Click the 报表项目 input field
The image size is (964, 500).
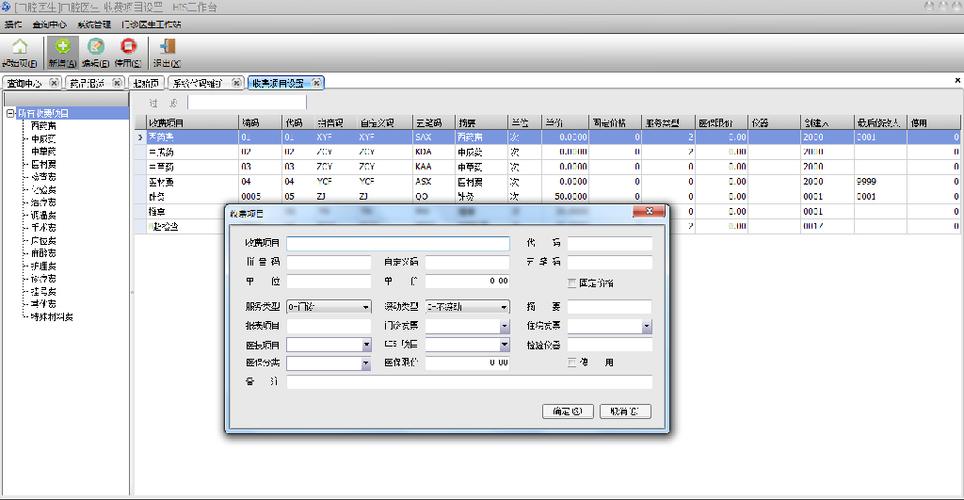coord(329,326)
